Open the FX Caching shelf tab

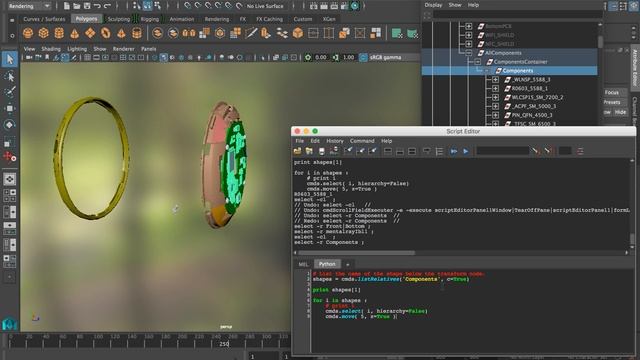click(x=269, y=19)
